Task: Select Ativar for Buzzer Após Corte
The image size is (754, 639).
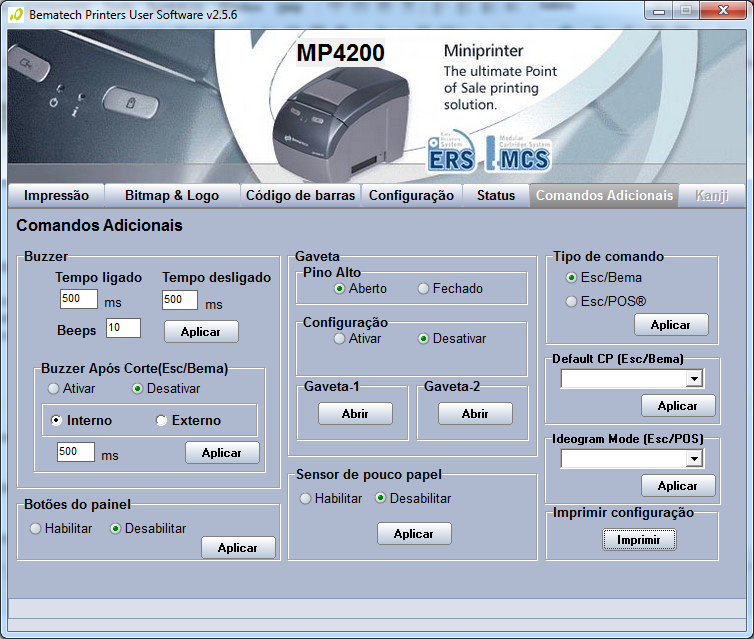Action: click(x=71, y=388)
